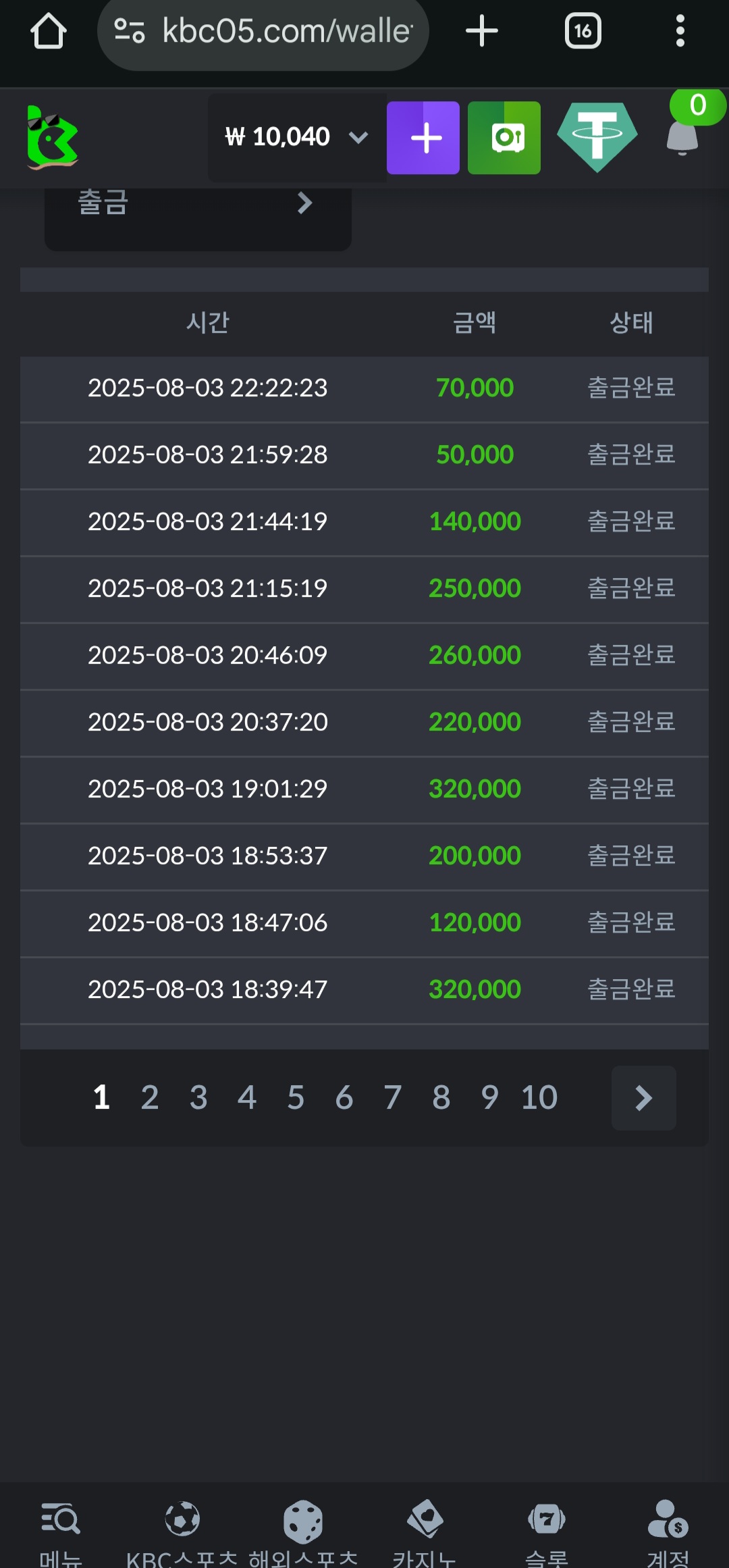Open the green safe vault icon
The width and height of the screenshot is (729, 1568).
pos(504,138)
